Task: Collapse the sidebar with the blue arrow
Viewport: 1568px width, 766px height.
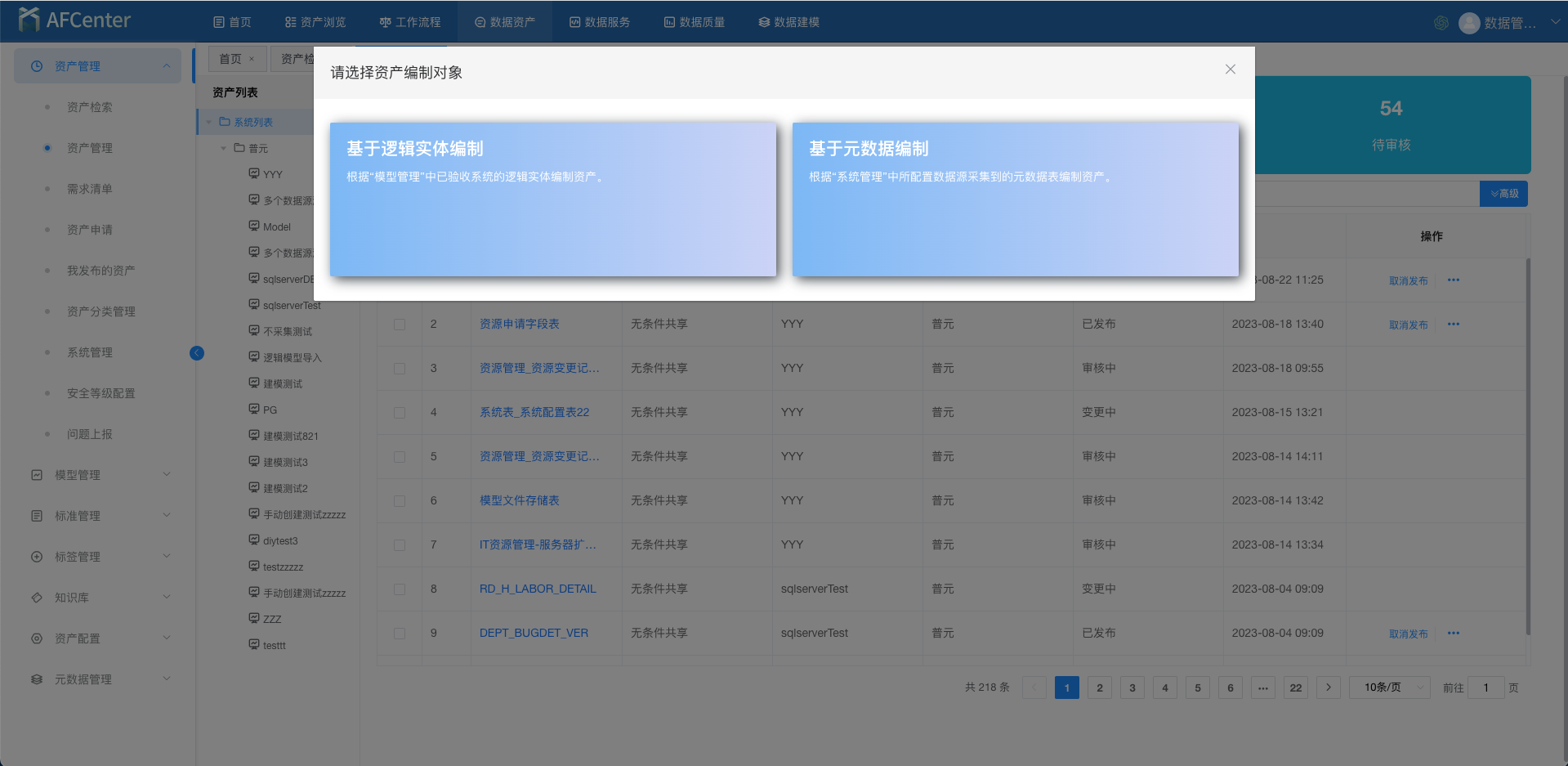Action: pos(197,353)
